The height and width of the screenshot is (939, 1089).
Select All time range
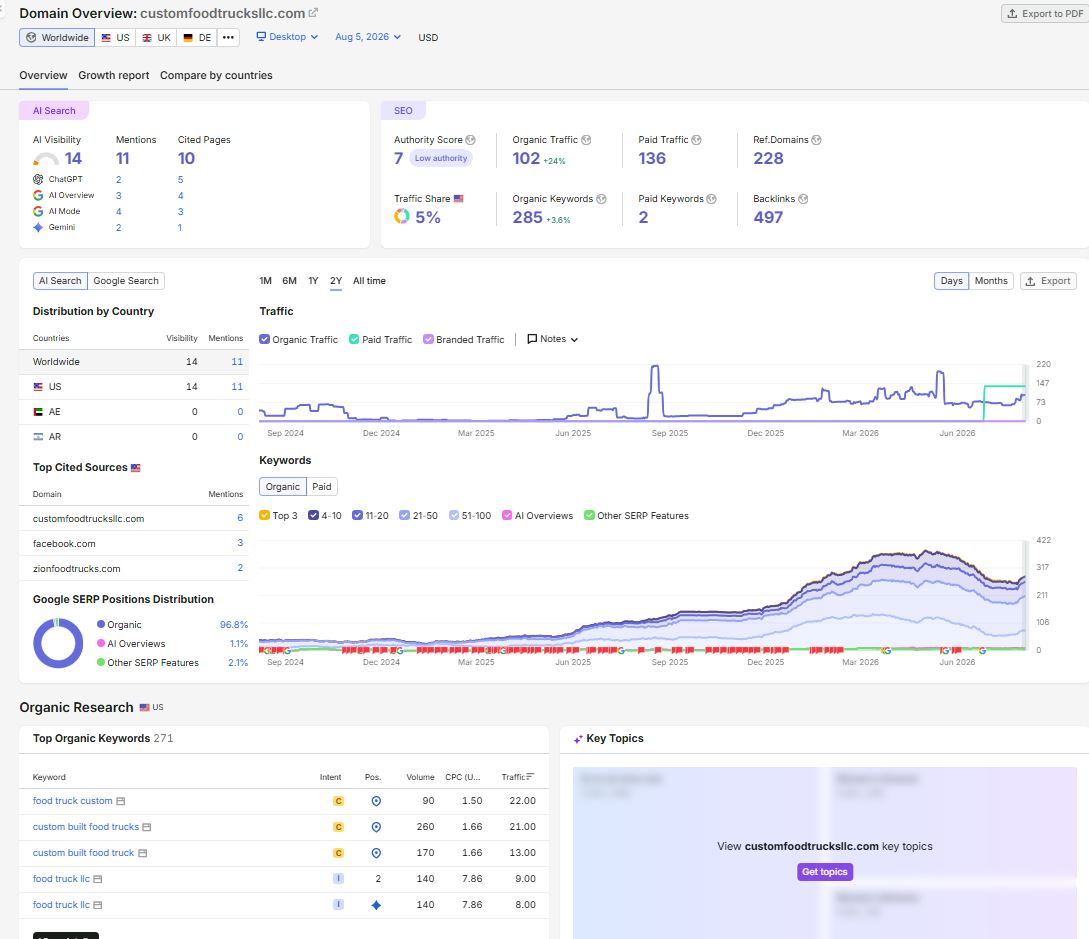(369, 281)
